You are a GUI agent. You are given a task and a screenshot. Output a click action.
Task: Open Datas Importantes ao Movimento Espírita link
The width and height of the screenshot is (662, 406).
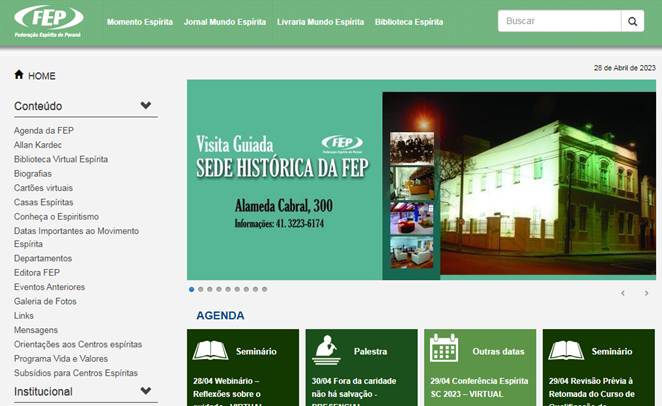click(x=76, y=237)
